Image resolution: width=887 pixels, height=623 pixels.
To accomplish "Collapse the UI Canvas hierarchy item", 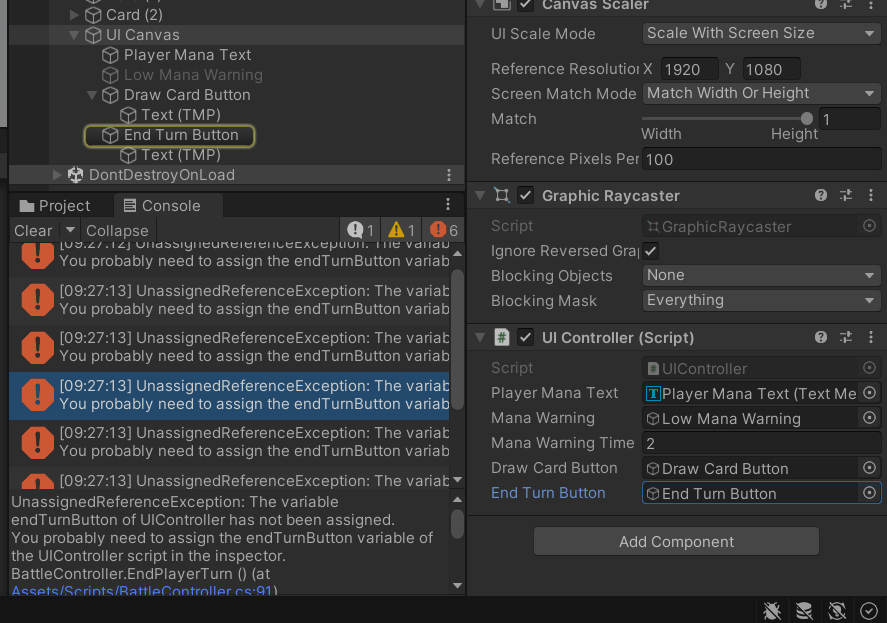I will (74, 35).
